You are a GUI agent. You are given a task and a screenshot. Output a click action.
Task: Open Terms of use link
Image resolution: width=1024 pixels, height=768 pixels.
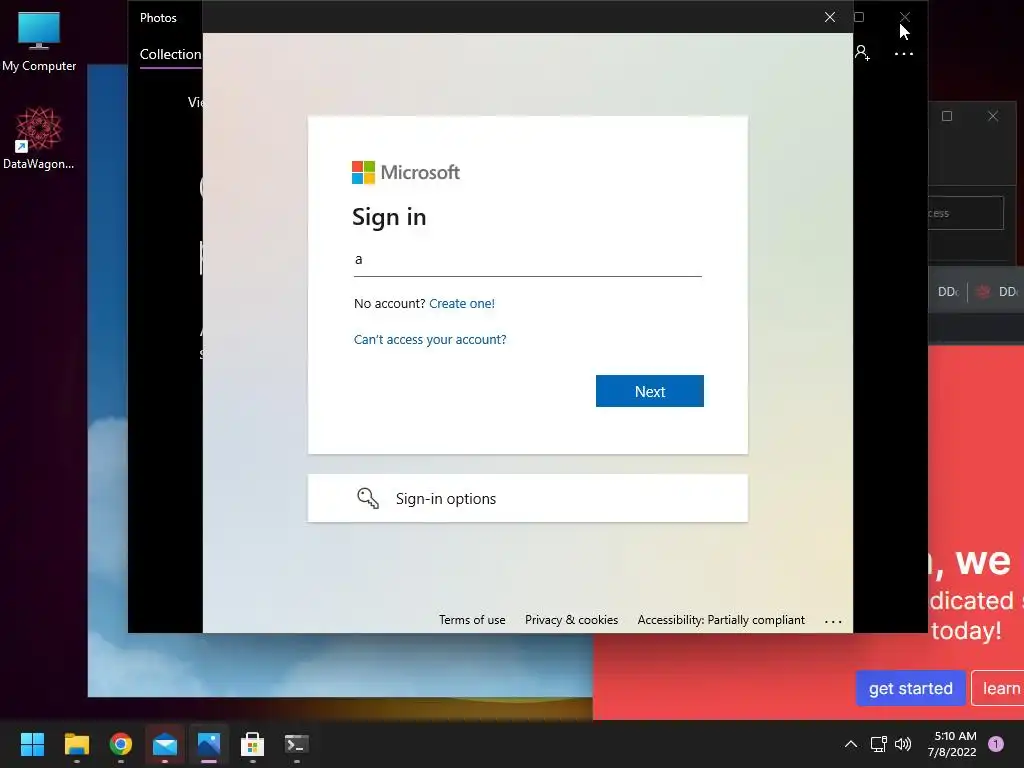click(472, 620)
